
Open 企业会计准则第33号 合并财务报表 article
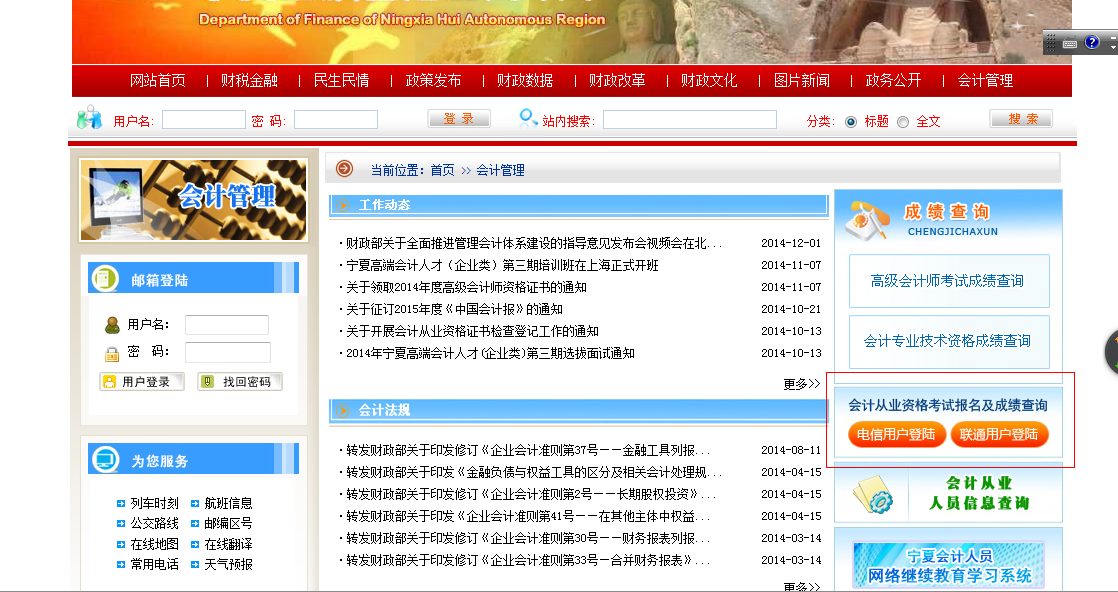[528, 561]
